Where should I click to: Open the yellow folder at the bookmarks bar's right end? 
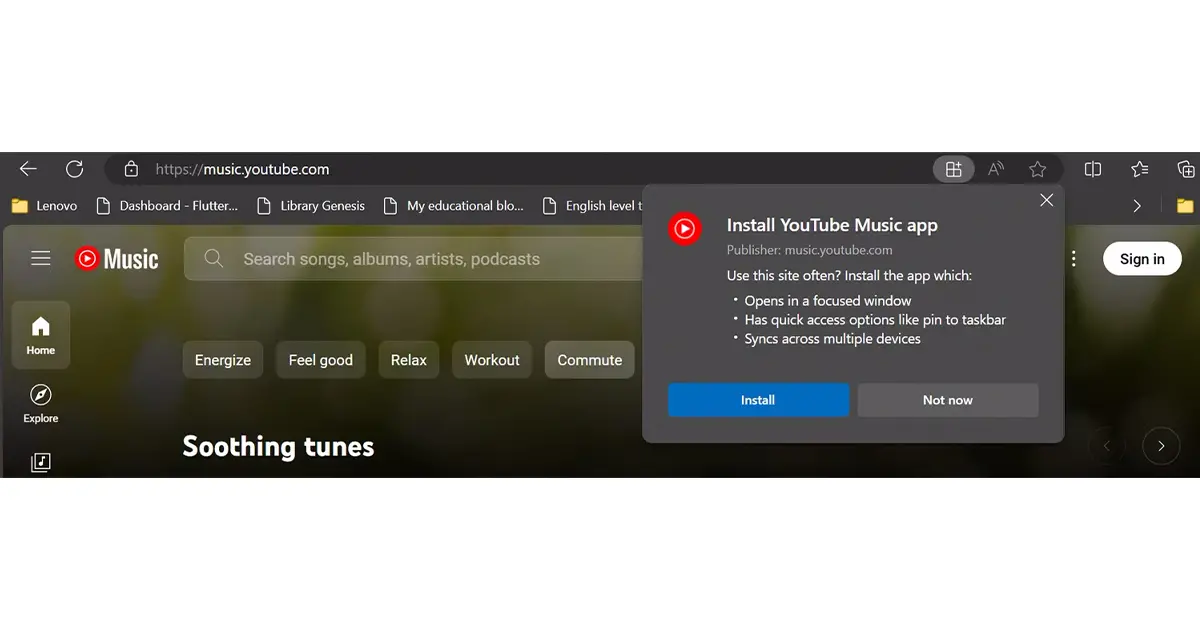tap(1185, 206)
